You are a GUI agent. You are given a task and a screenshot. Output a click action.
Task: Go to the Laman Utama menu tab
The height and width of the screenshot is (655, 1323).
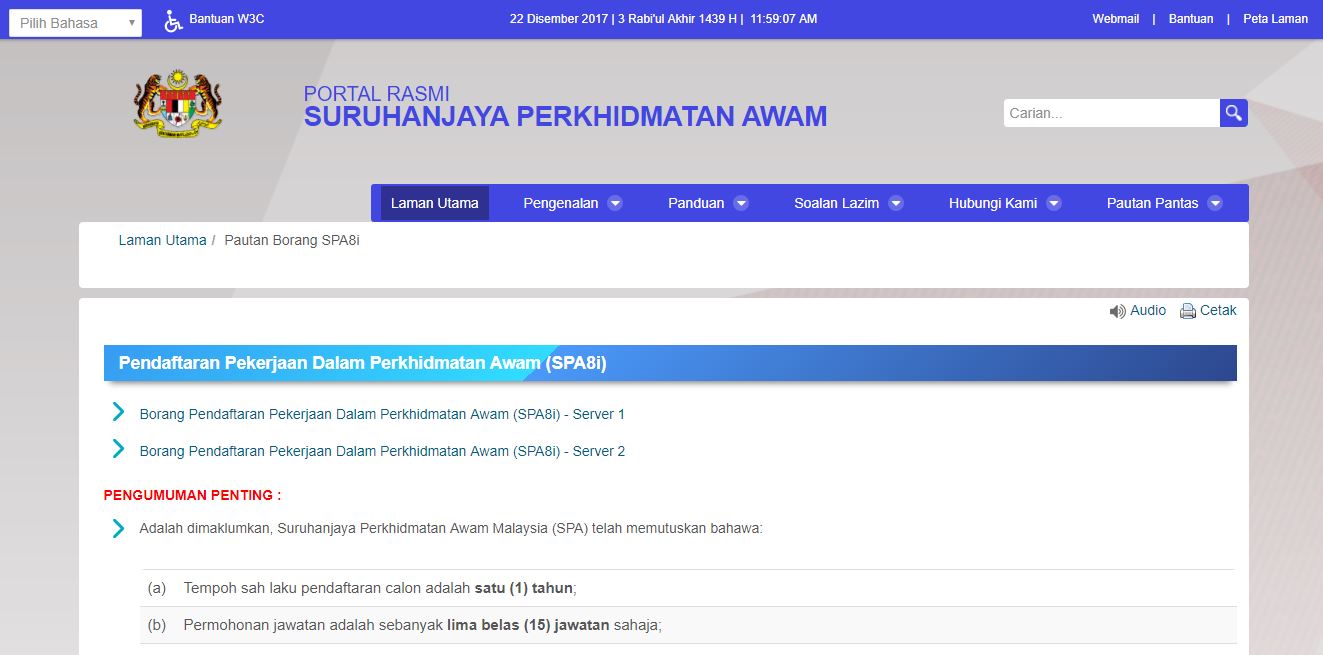click(x=435, y=203)
